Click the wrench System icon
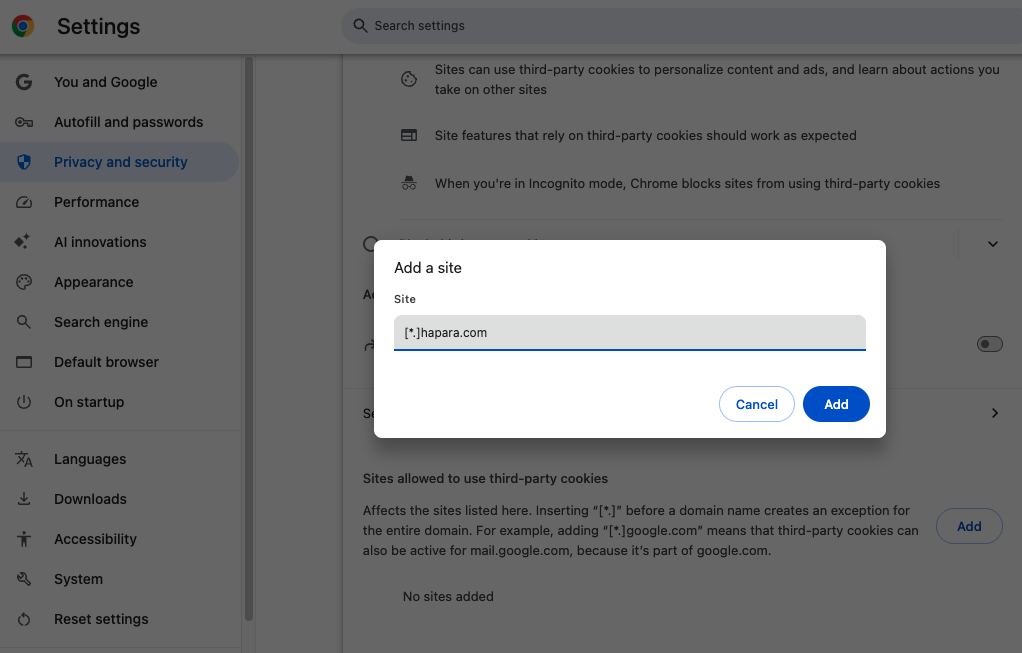This screenshot has height=653, width=1022. click(24, 579)
